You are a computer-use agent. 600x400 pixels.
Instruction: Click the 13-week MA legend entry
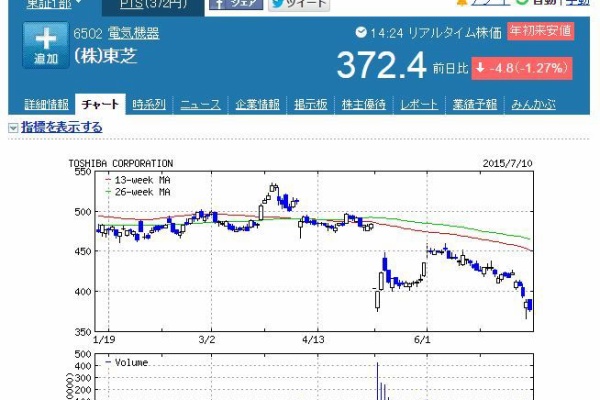tap(138, 180)
